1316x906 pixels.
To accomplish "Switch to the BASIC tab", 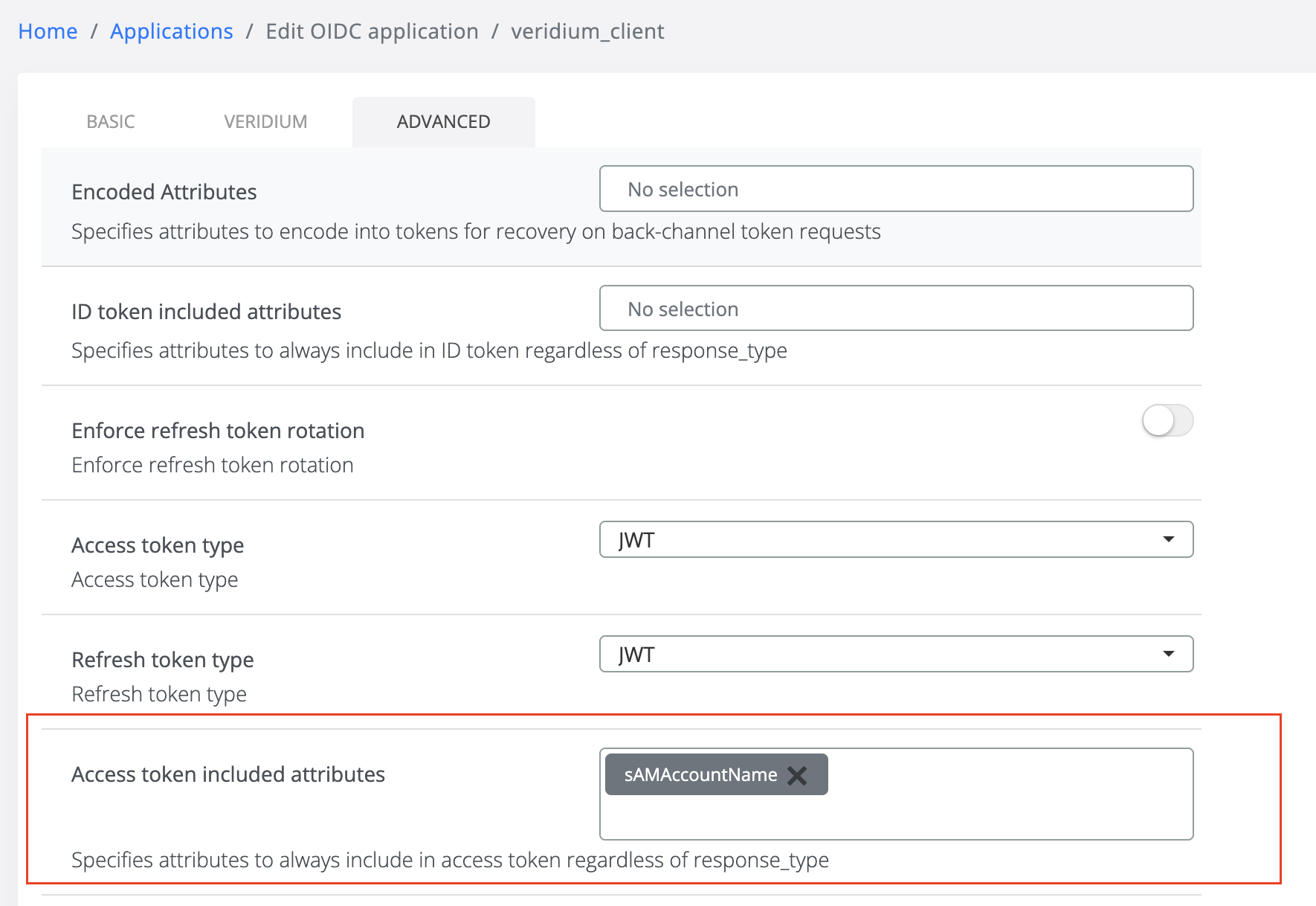I will 111,122.
